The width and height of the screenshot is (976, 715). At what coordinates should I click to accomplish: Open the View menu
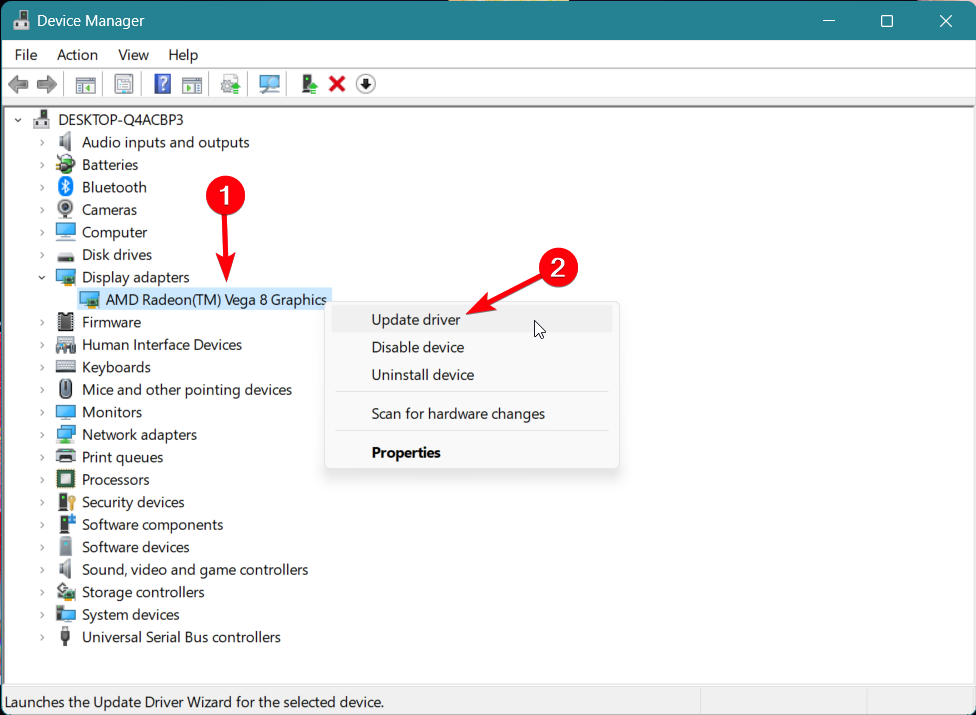(133, 55)
